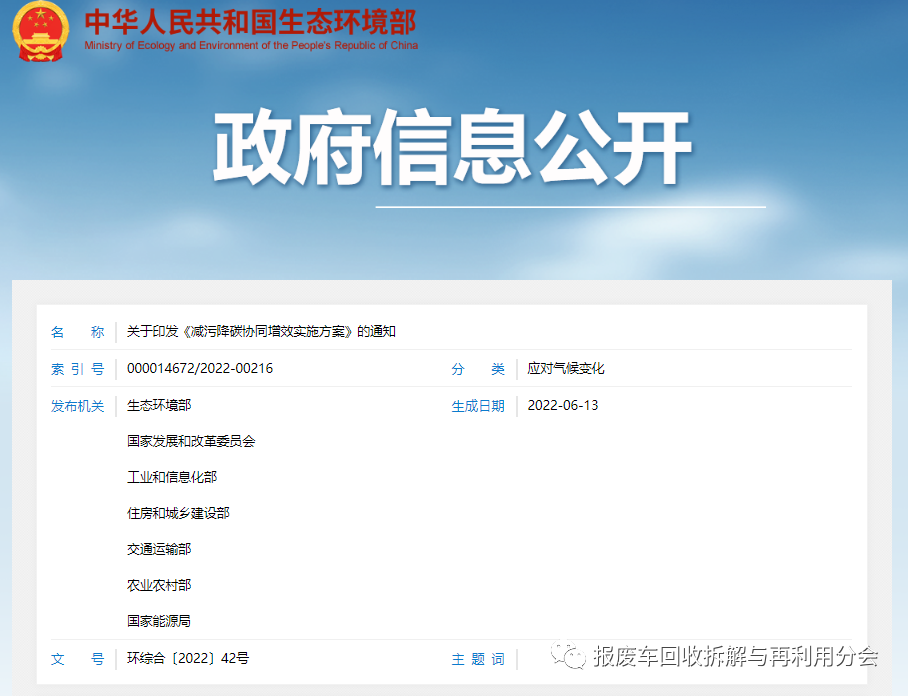Click 国家能源局 in the agency list
Viewport: 908px width, 696px height.
pyautogui.click(x=159, y=621)
